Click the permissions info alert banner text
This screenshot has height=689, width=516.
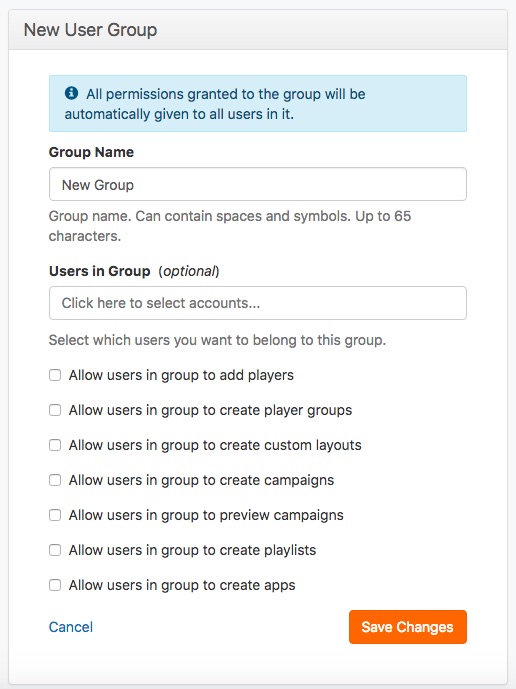point(215,104)
